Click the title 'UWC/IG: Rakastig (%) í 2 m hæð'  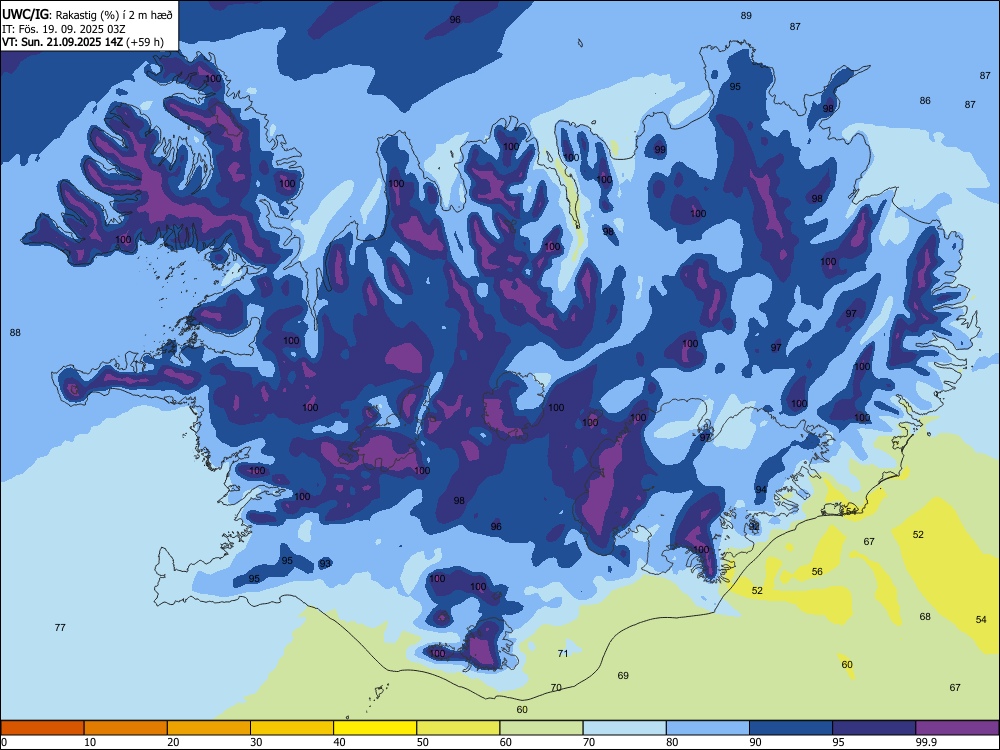pos(87,14)
